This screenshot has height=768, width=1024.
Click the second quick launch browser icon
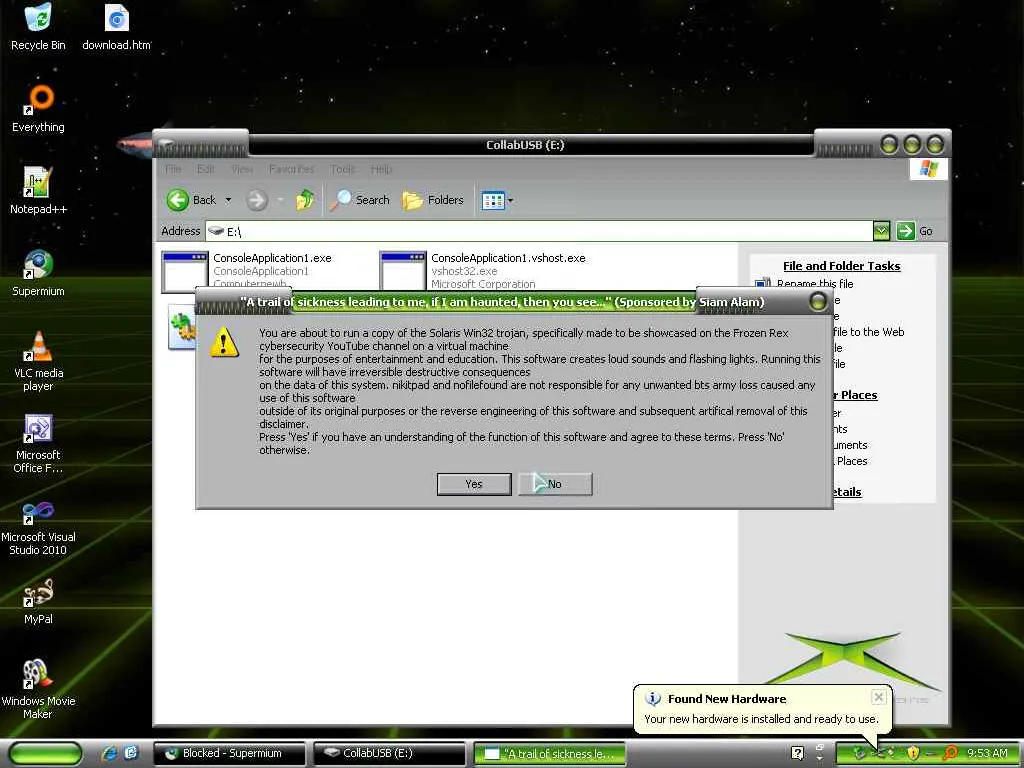(x=131, y=753)
